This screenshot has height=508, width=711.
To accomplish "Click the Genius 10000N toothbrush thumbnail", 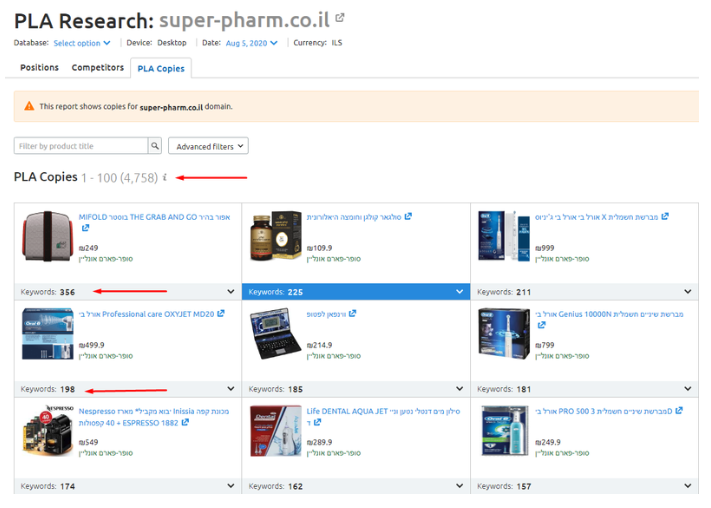I will pos(504,333).
